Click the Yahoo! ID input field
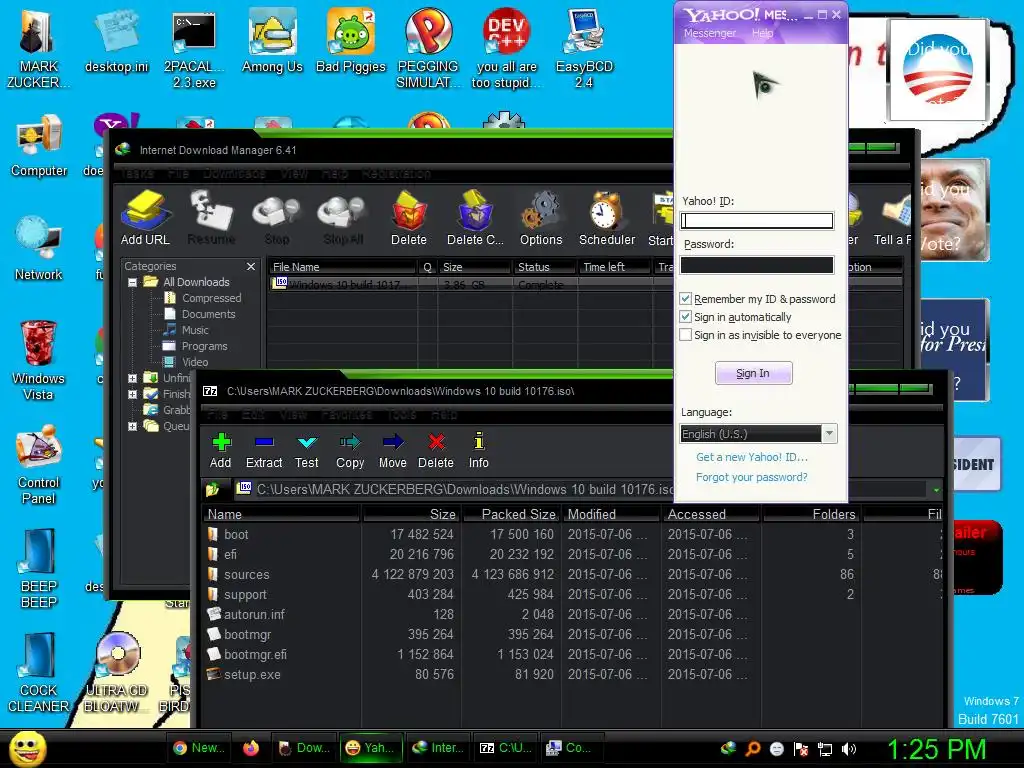 coord(757,221)
